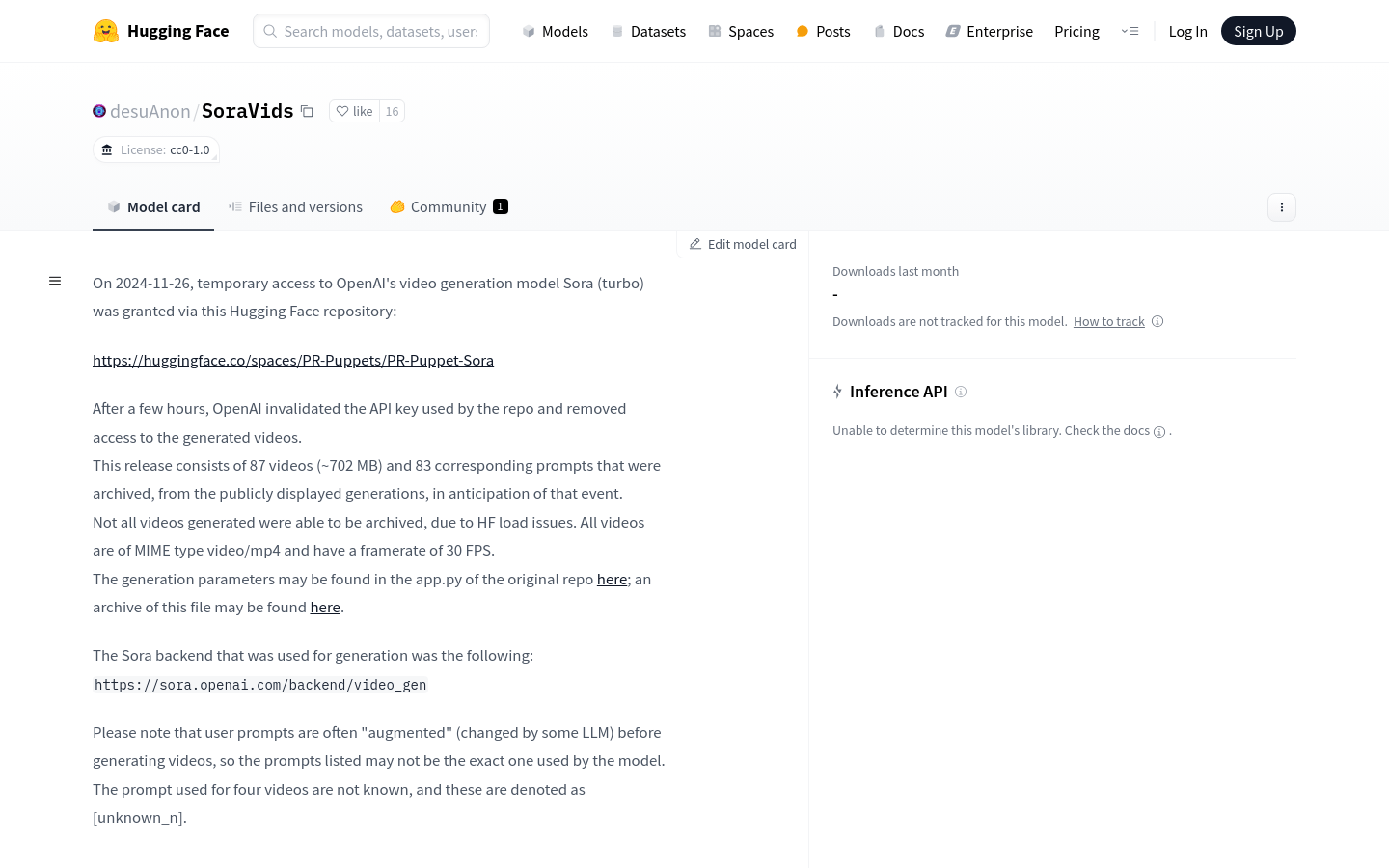Open Enterprise page
The width and height of the screenshot is (1389, 868).
[989, 31]
